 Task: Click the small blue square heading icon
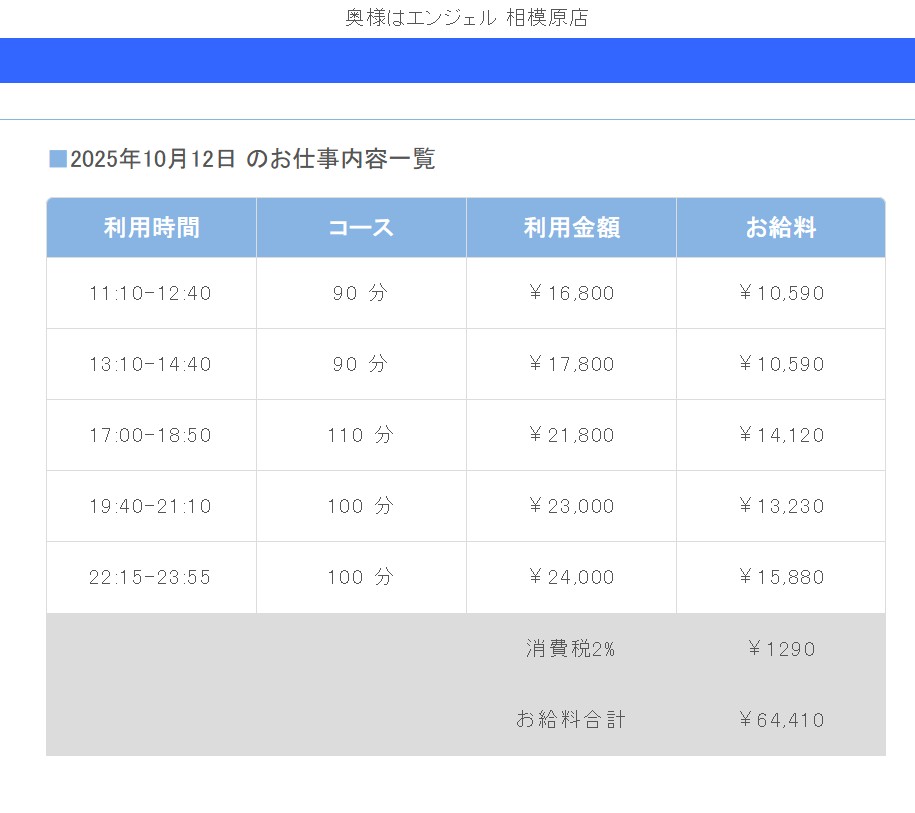point(58,159)
